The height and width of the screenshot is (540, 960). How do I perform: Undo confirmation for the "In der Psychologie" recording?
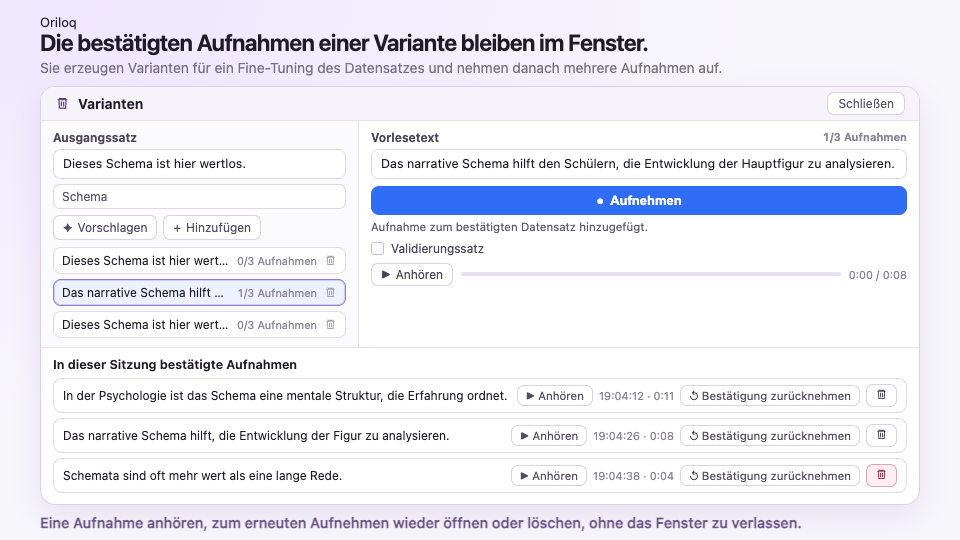click(x=770, y=396)
